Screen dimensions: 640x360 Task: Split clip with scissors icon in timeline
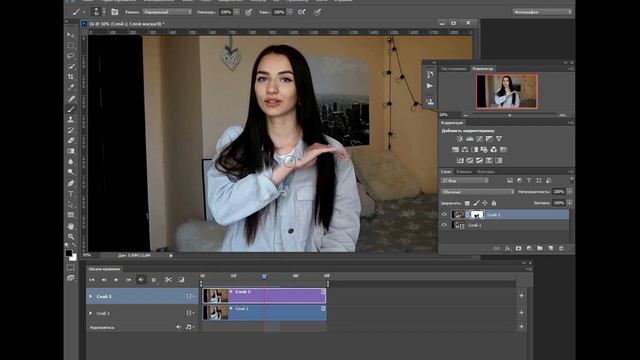pos(168,280)
